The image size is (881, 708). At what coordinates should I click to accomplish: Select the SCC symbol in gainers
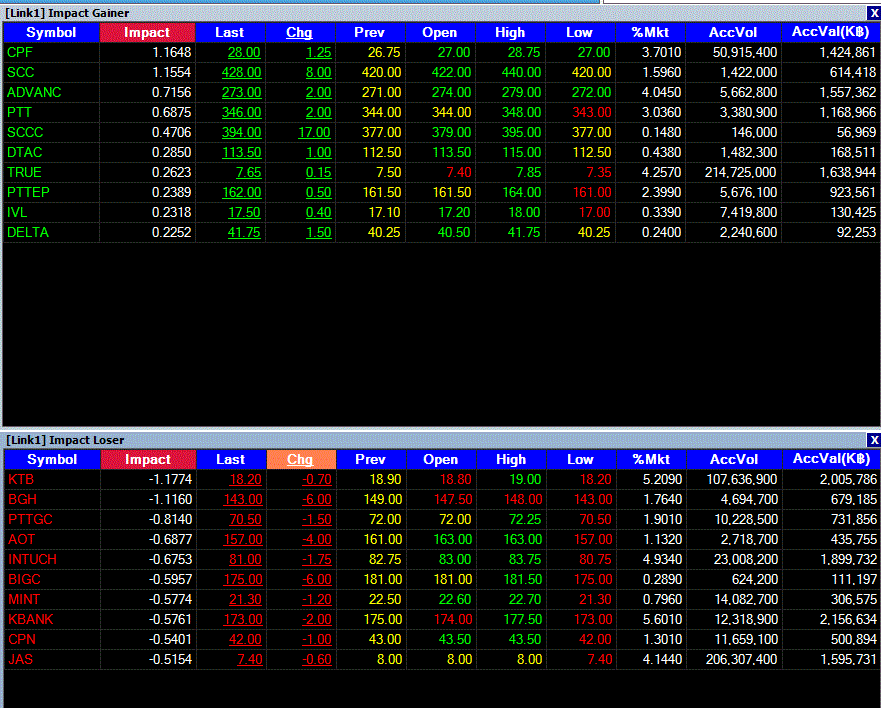[x=21, y=72]
